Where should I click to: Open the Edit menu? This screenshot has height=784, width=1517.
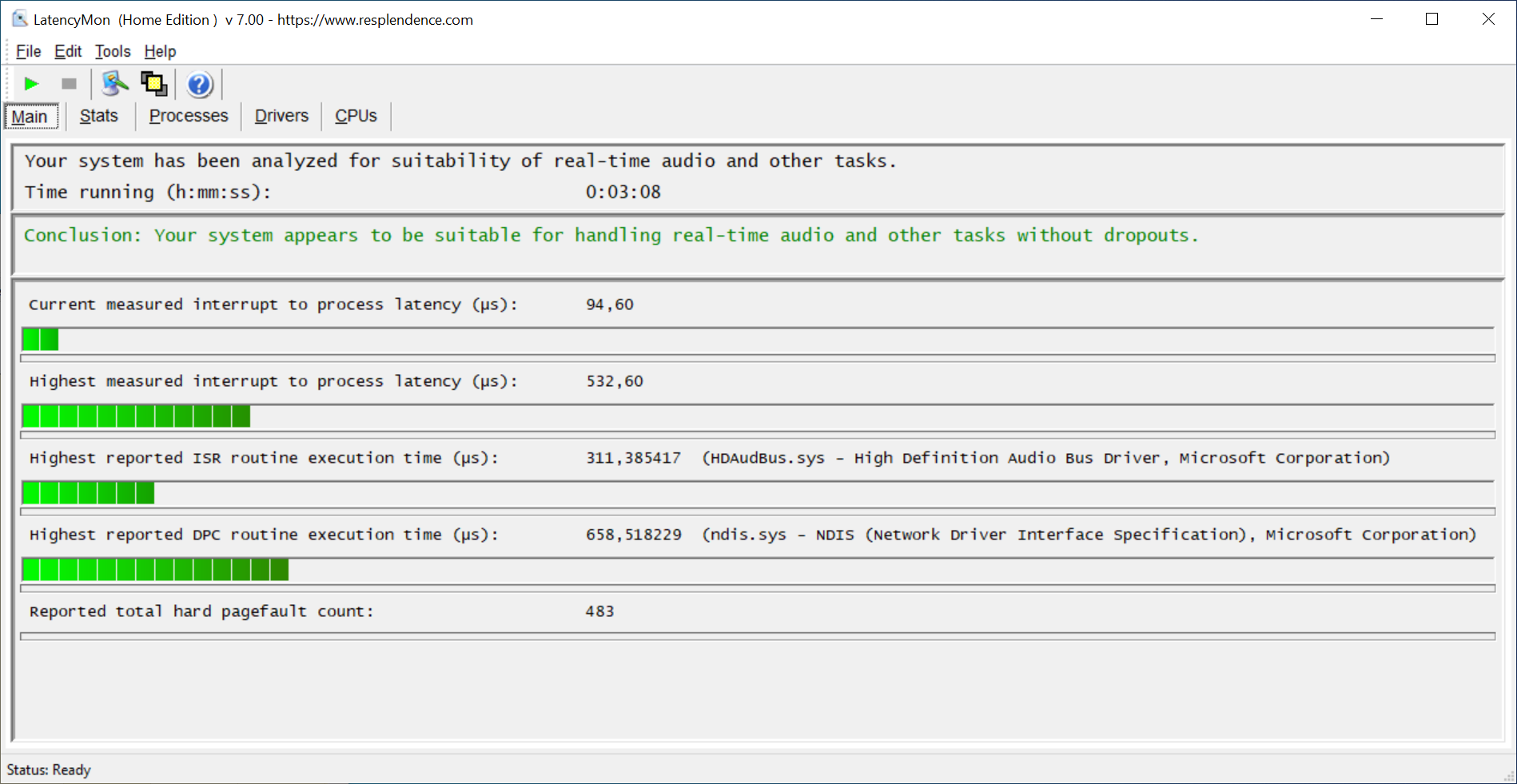pyautogui.click(x=68, y=51)
